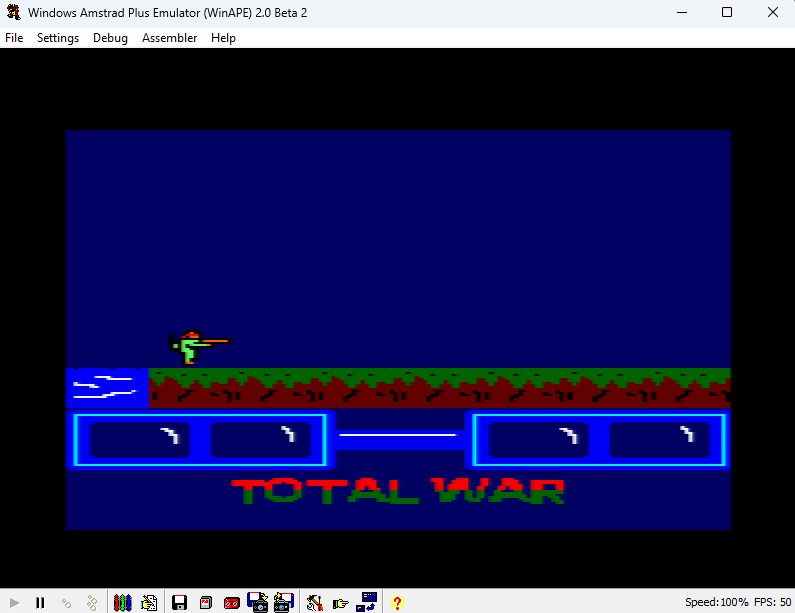
Task: Toggle full screen display icon
Action: point(367,602)
